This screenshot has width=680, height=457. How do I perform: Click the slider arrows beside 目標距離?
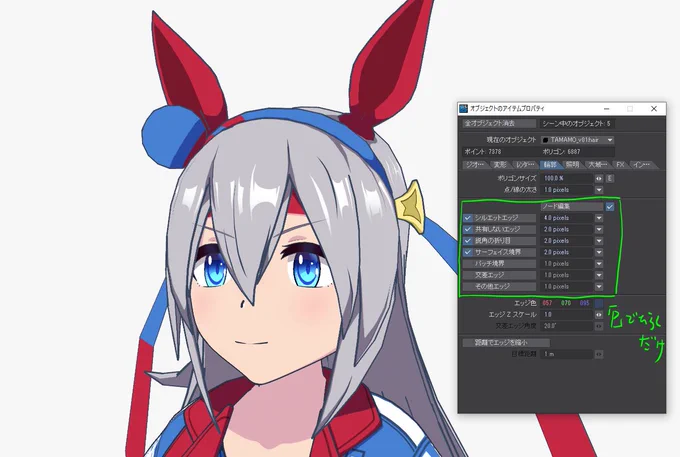(599, 354)
